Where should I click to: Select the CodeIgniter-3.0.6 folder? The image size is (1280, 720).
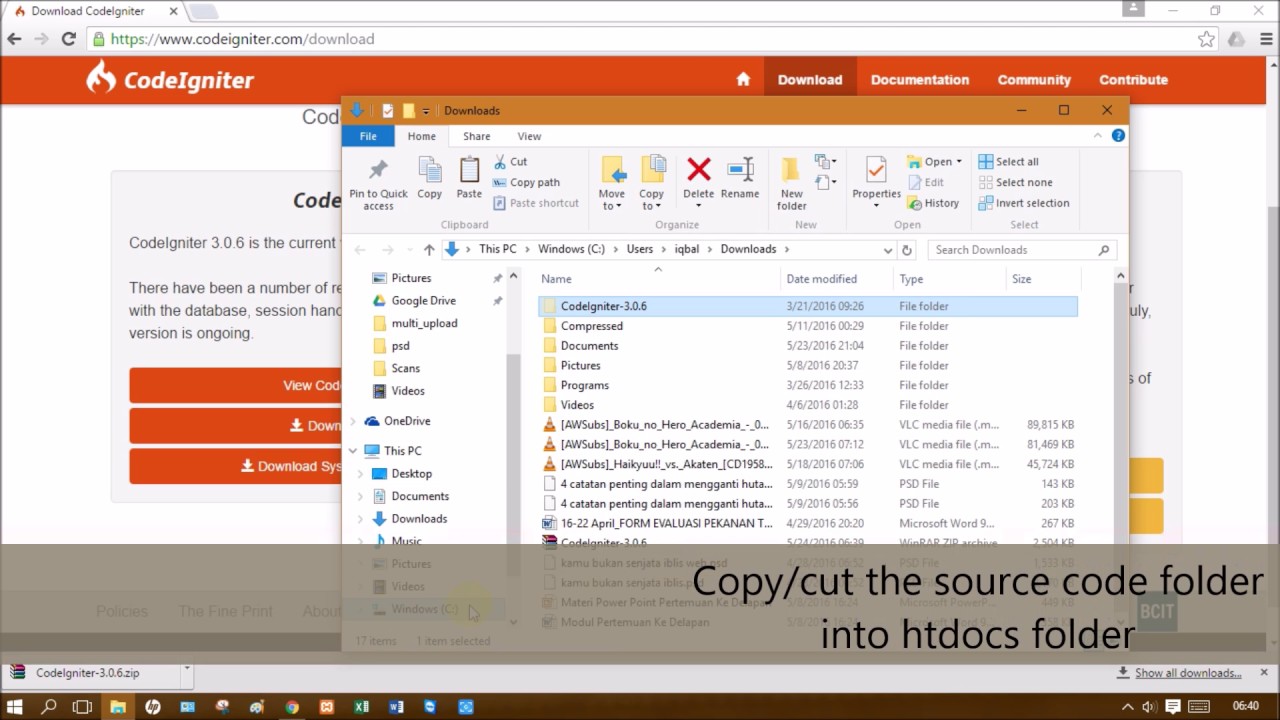pyautogui.click(x=808, y=306)
